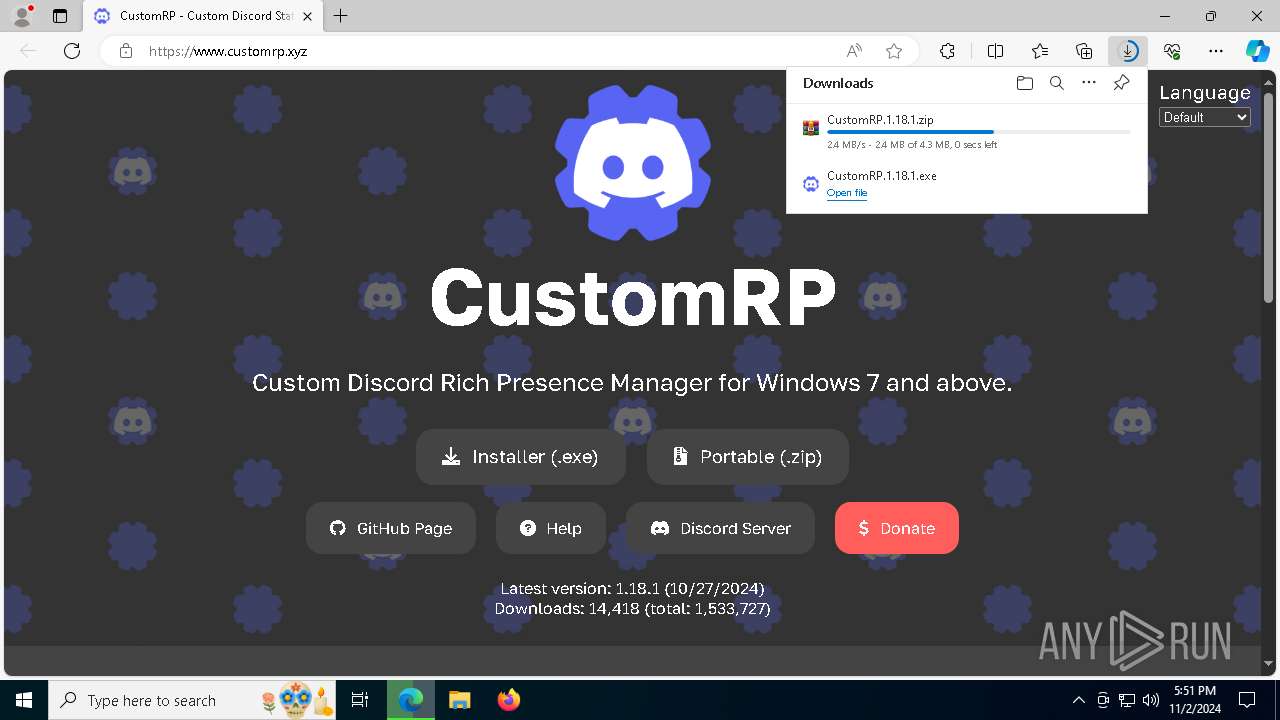Open the GitHub Page button

tap(391, 528)
